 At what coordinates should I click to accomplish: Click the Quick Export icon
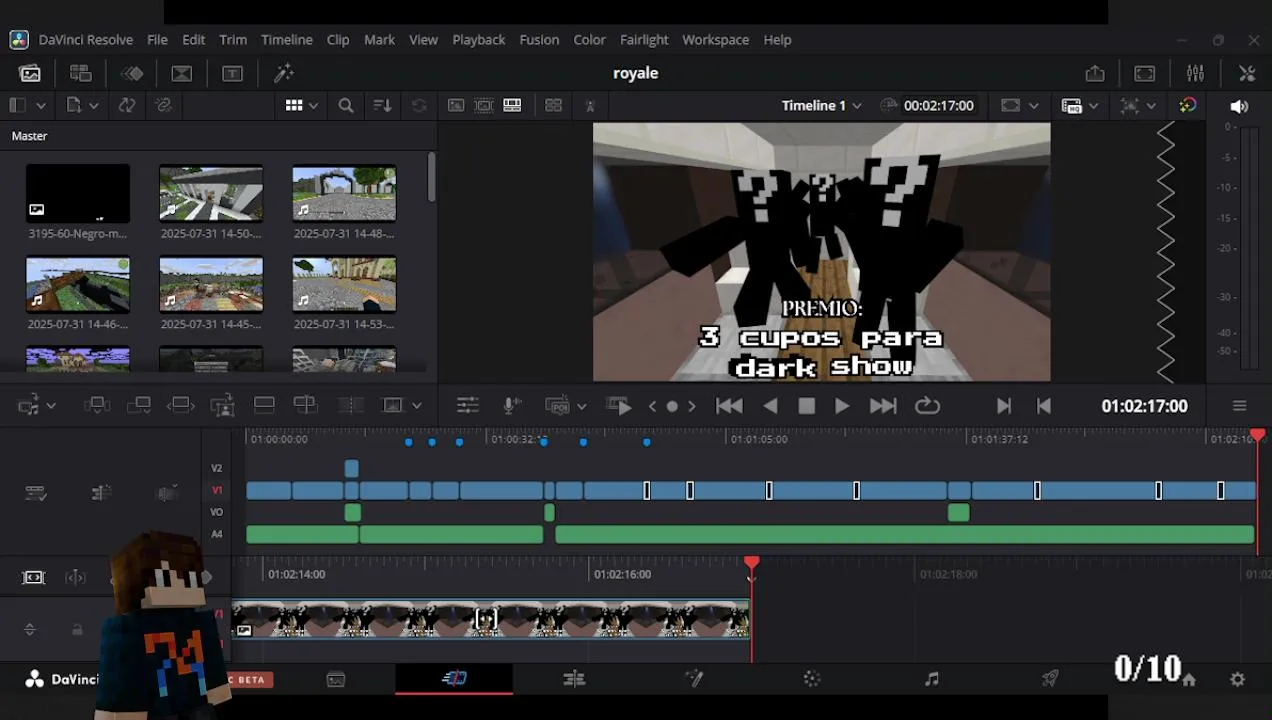click(1095, 73)
